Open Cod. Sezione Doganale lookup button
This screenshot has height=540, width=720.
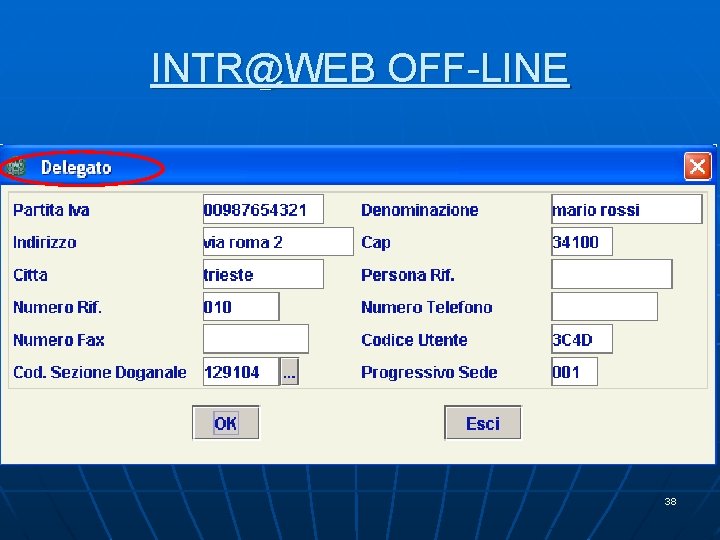[x=289, y=372]
